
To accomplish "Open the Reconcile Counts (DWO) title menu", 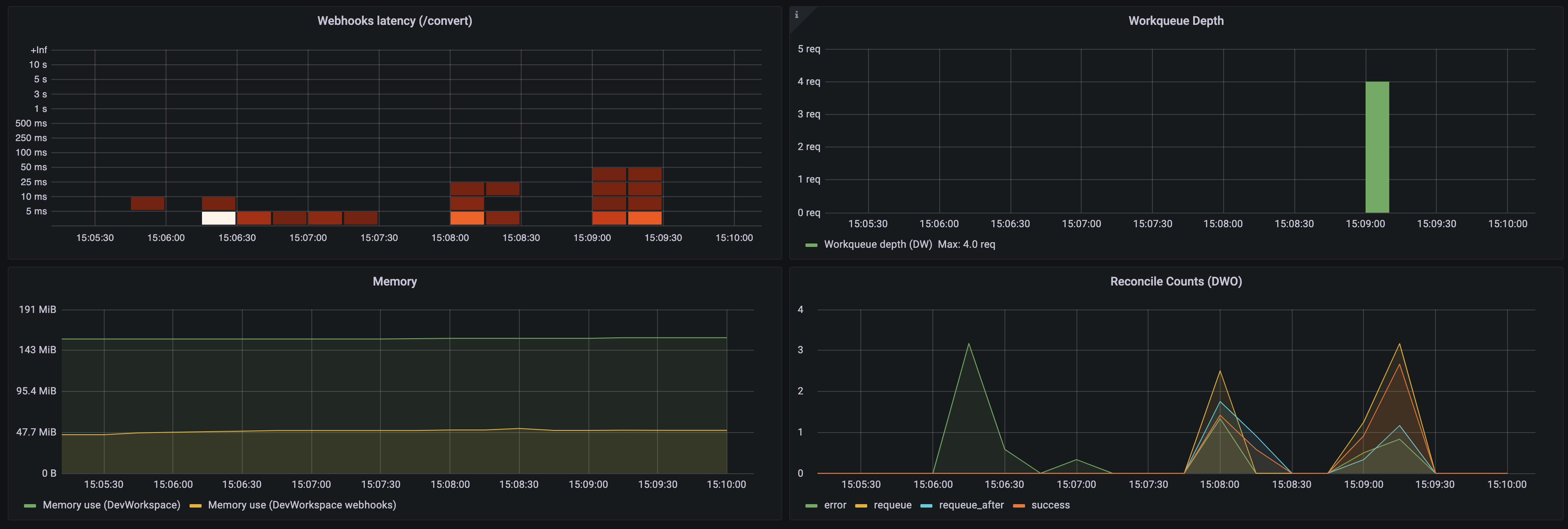I will tap(1176, 281).
